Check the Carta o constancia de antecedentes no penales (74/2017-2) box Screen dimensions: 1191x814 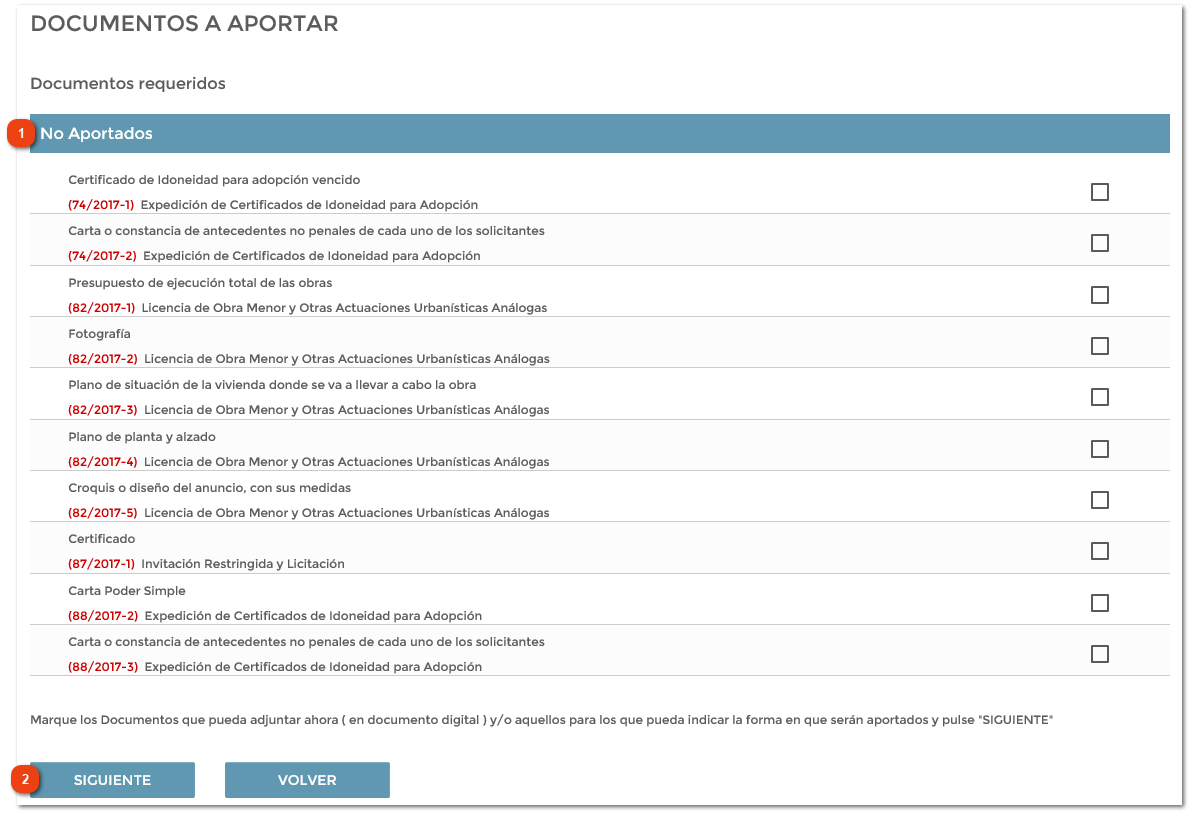1100,243
